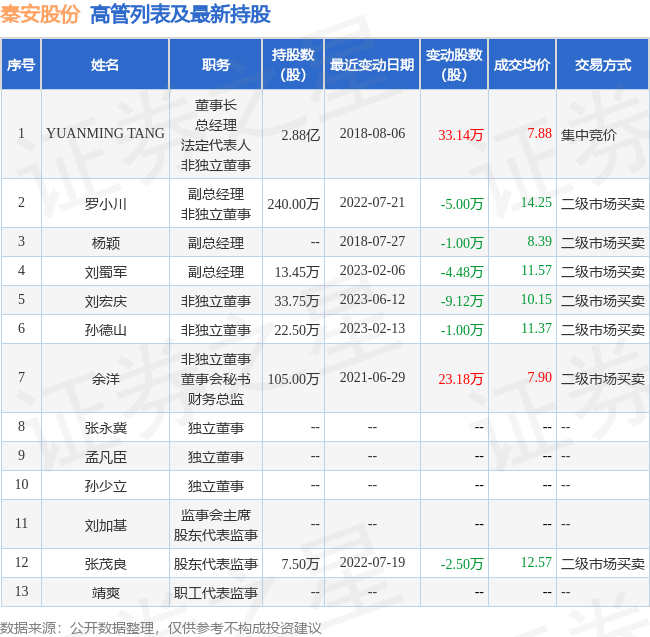Viewport: 650px width, 637px height.
Task: Click the name 张永冀
Action: [105, 428]
